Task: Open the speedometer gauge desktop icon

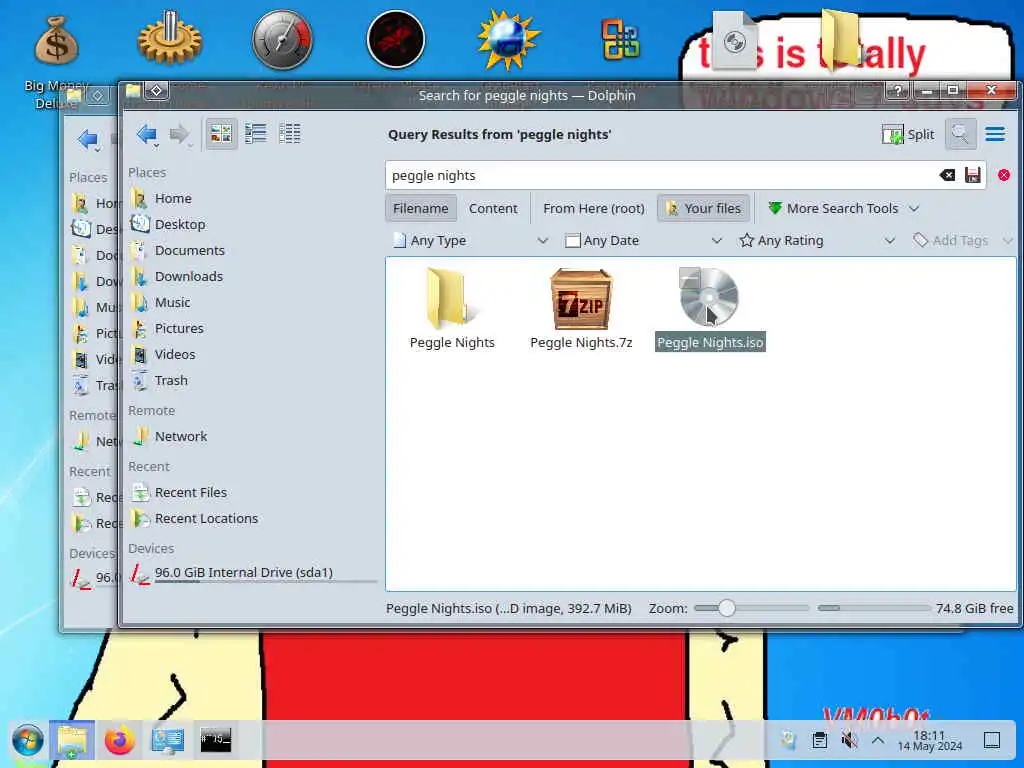Action: coord(283,40)
